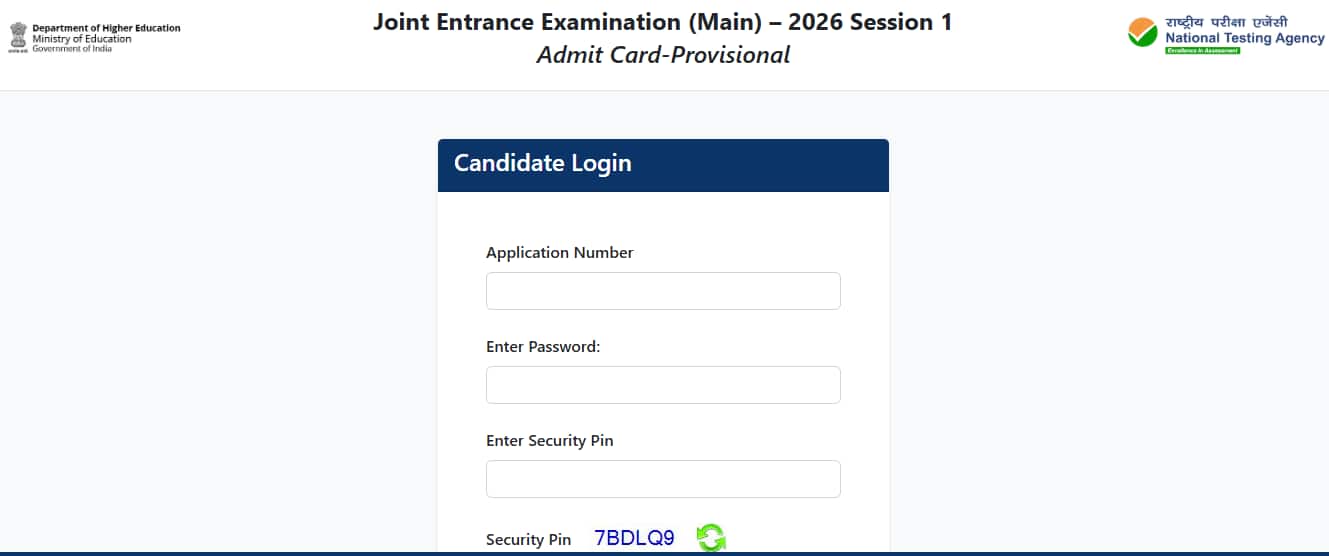1329x556 pixels.
Task: Click the green "Excellence in Assessment" tag
Action: (1202, 50)
